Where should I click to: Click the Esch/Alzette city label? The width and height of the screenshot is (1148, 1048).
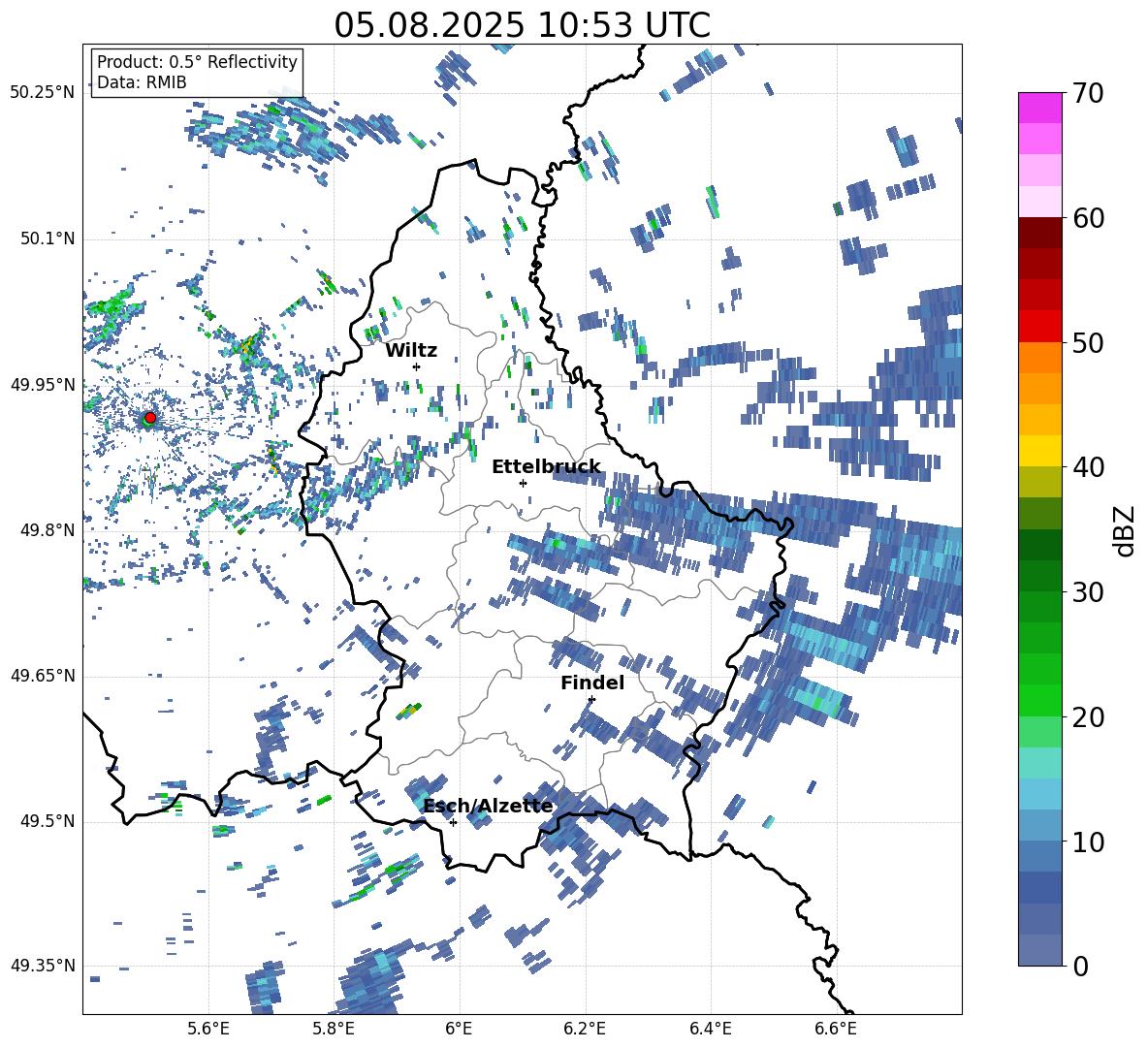[x=488, y=806]
